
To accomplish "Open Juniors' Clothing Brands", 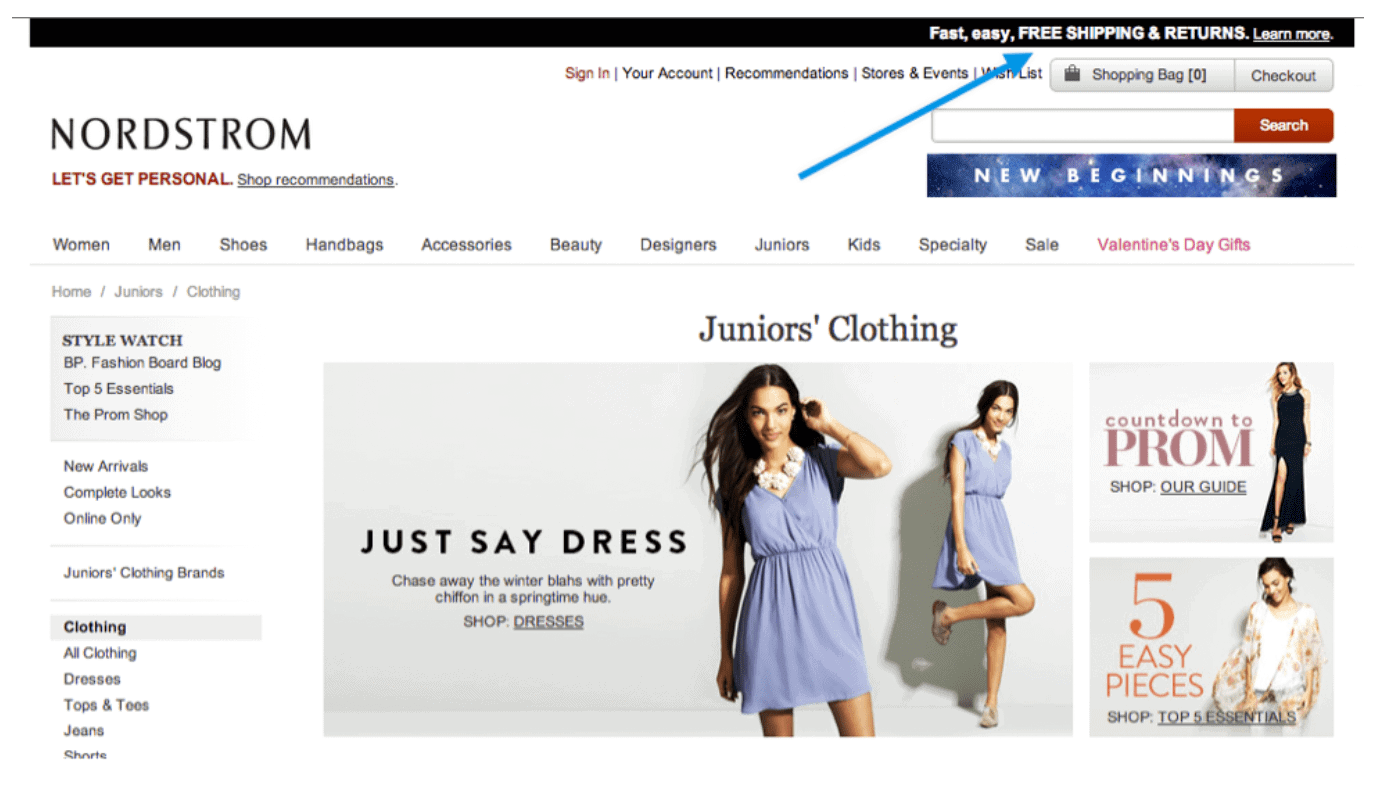I will [x=144, y=573].
